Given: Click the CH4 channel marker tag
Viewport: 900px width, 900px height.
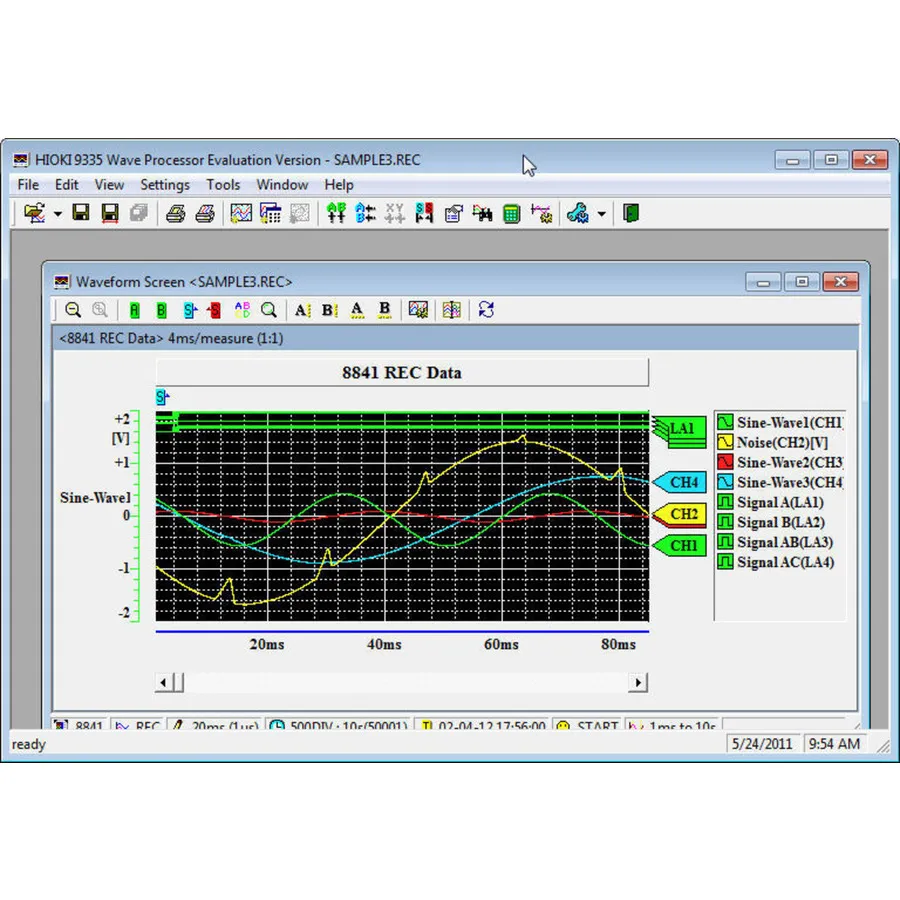Looking at the screenshot, I should pos(682,483).
